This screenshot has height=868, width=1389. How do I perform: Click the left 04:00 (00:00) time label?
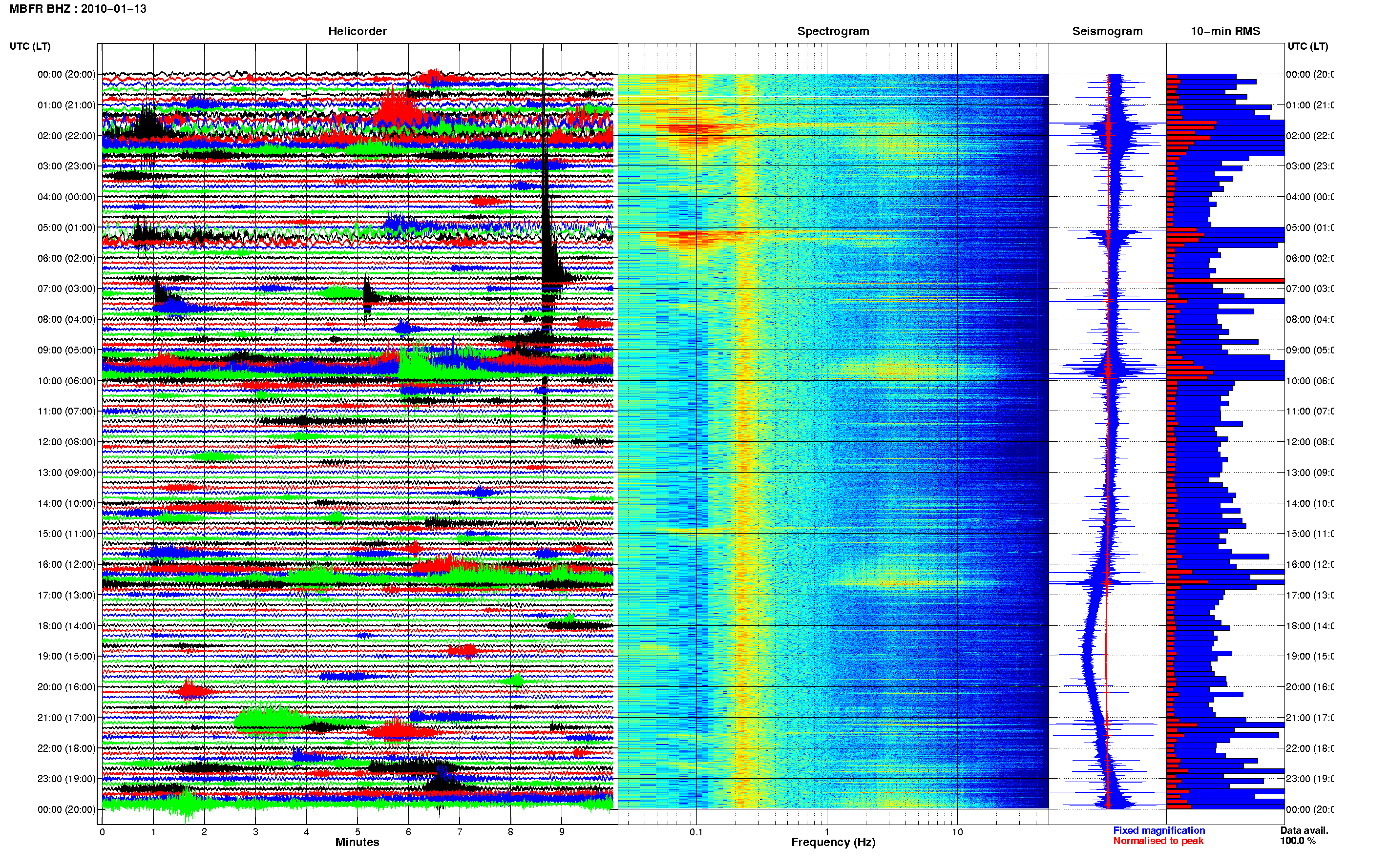click(66, 197)
